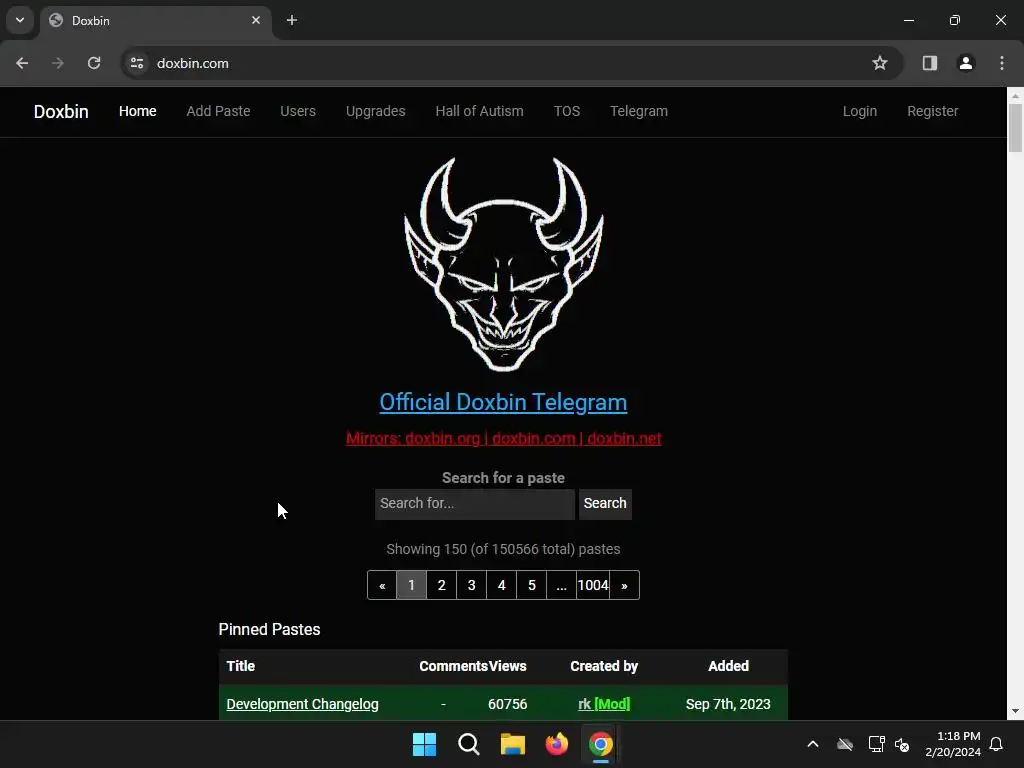Launch File Explorer from the taskbar

tap(513, 744)
